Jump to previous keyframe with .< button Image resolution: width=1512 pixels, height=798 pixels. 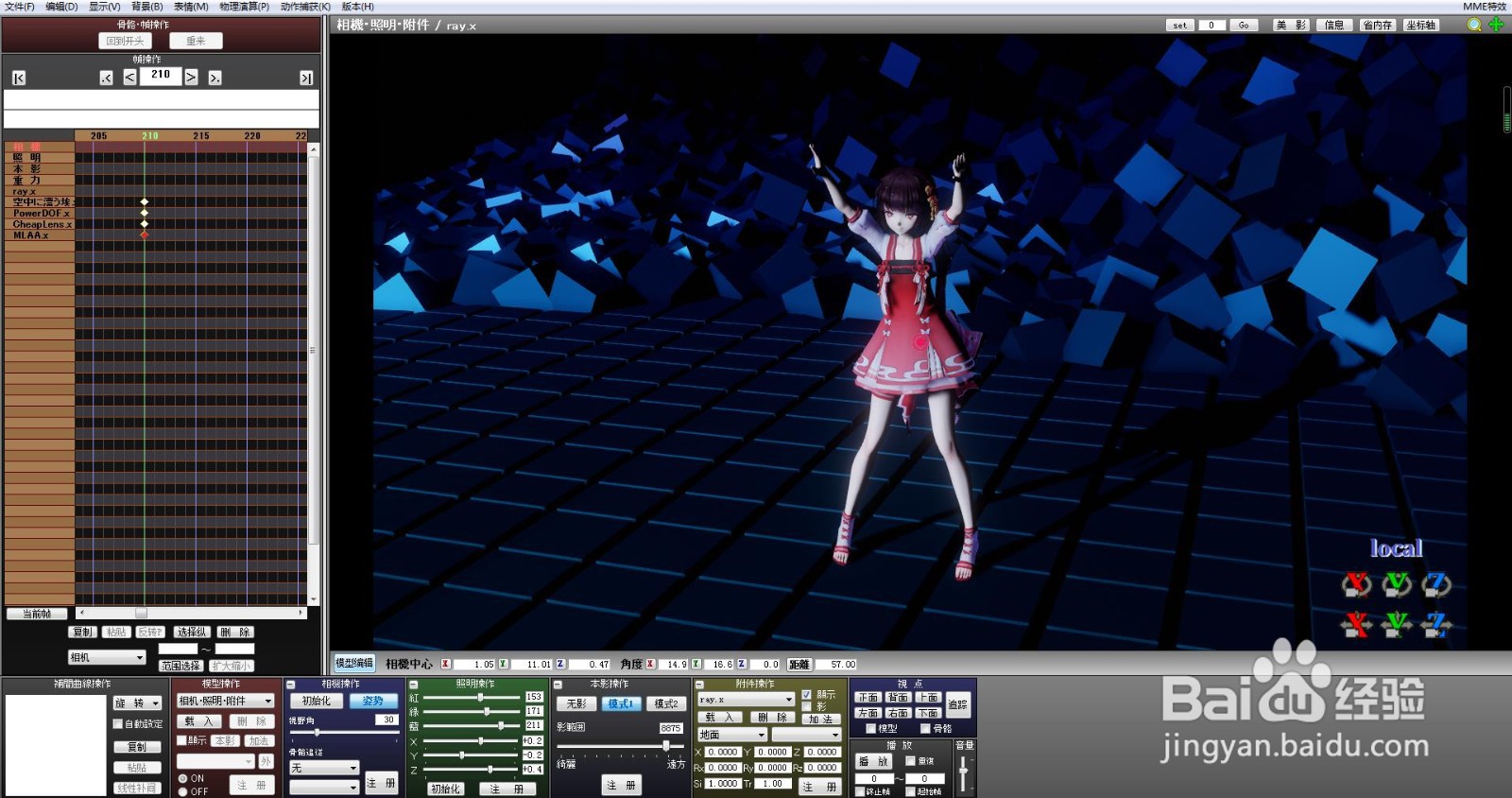click(106, 78)
